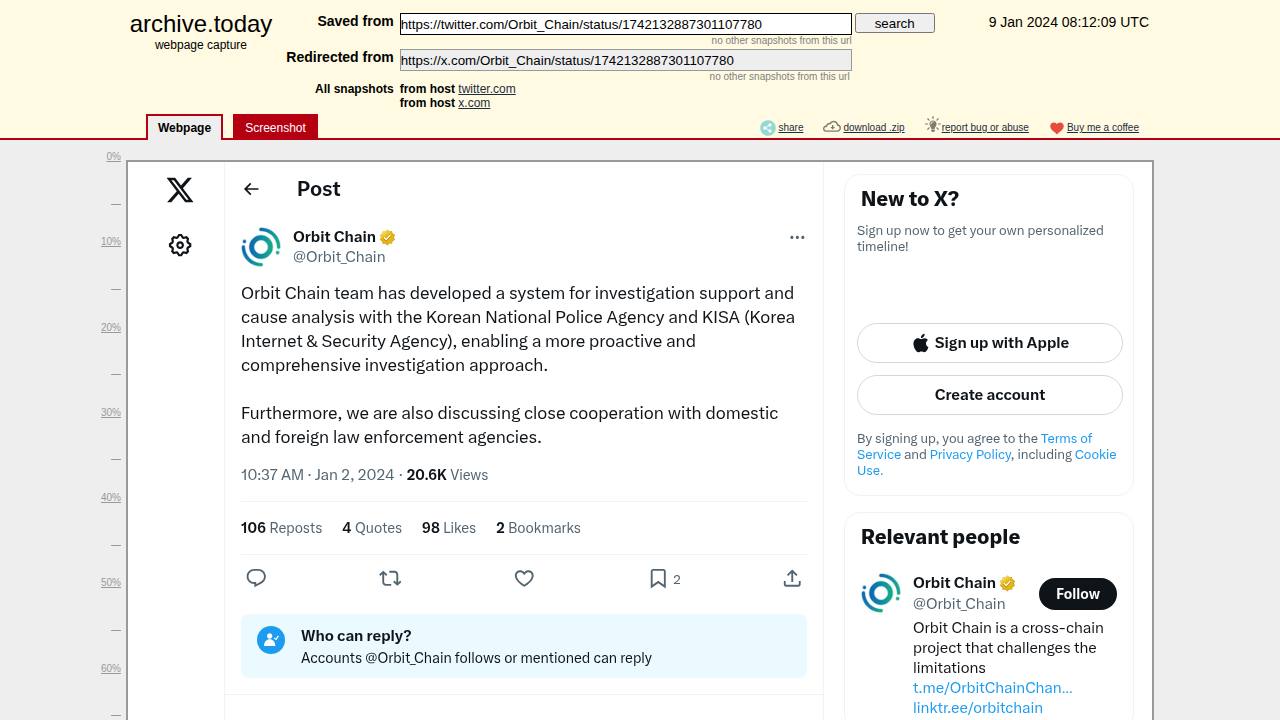Click Orbit Chain avatar in post header
1280x720 pixels.
point(261,247)
